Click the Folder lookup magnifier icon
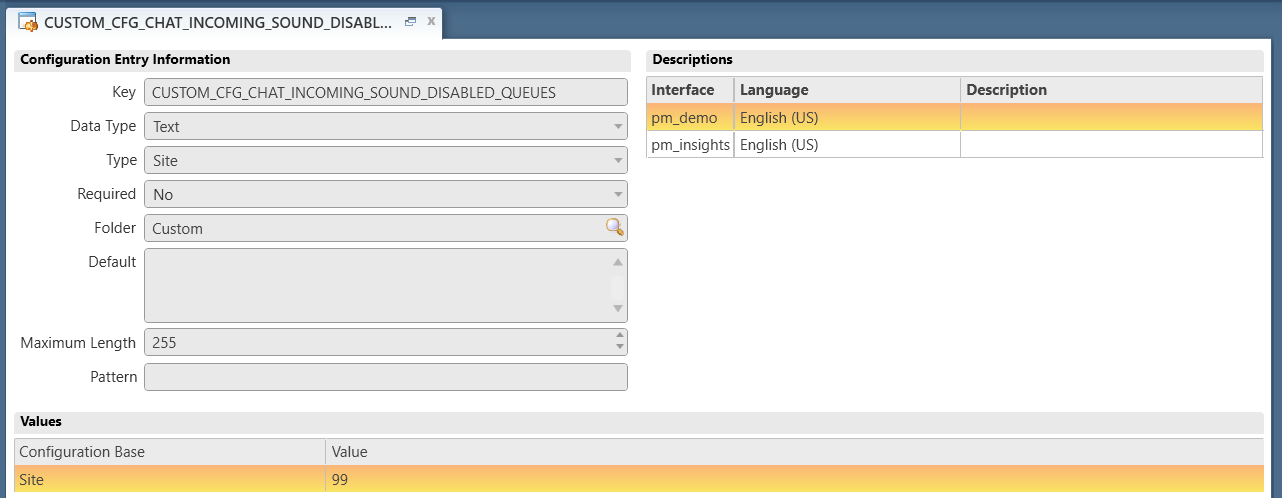 (x=614, y=227)
